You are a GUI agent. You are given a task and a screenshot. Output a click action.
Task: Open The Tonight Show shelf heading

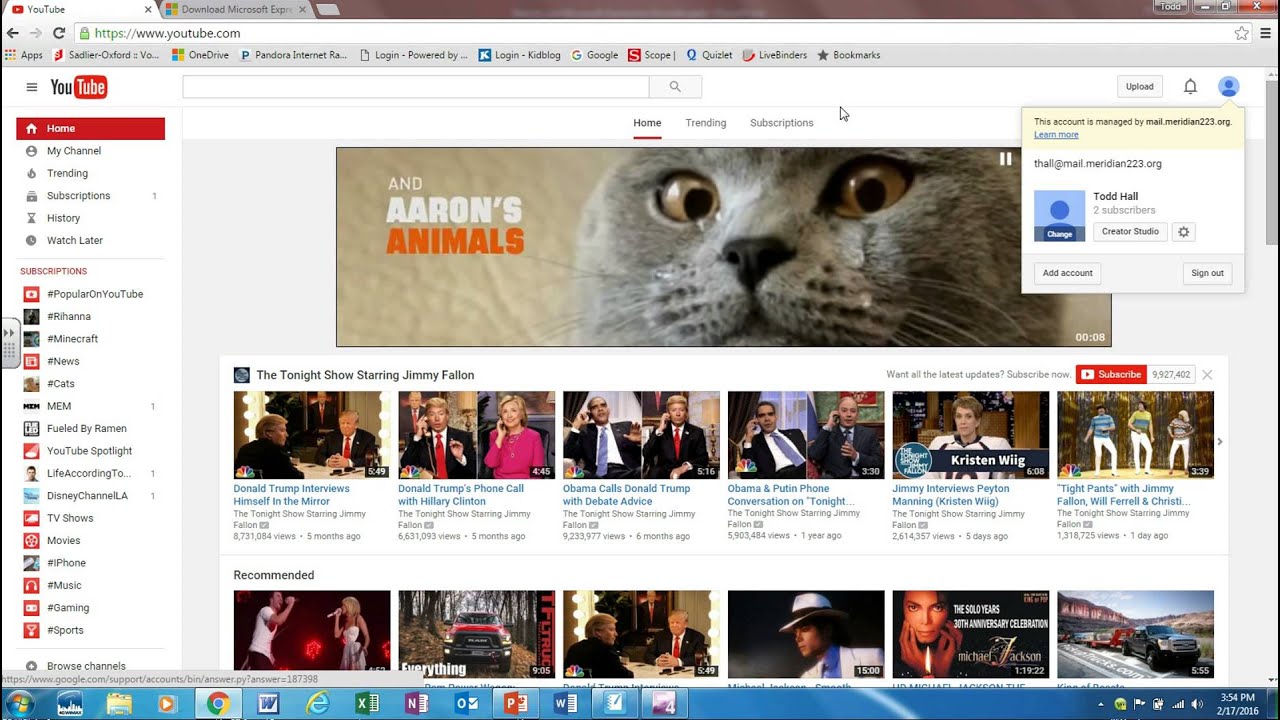tap(365, 375)
